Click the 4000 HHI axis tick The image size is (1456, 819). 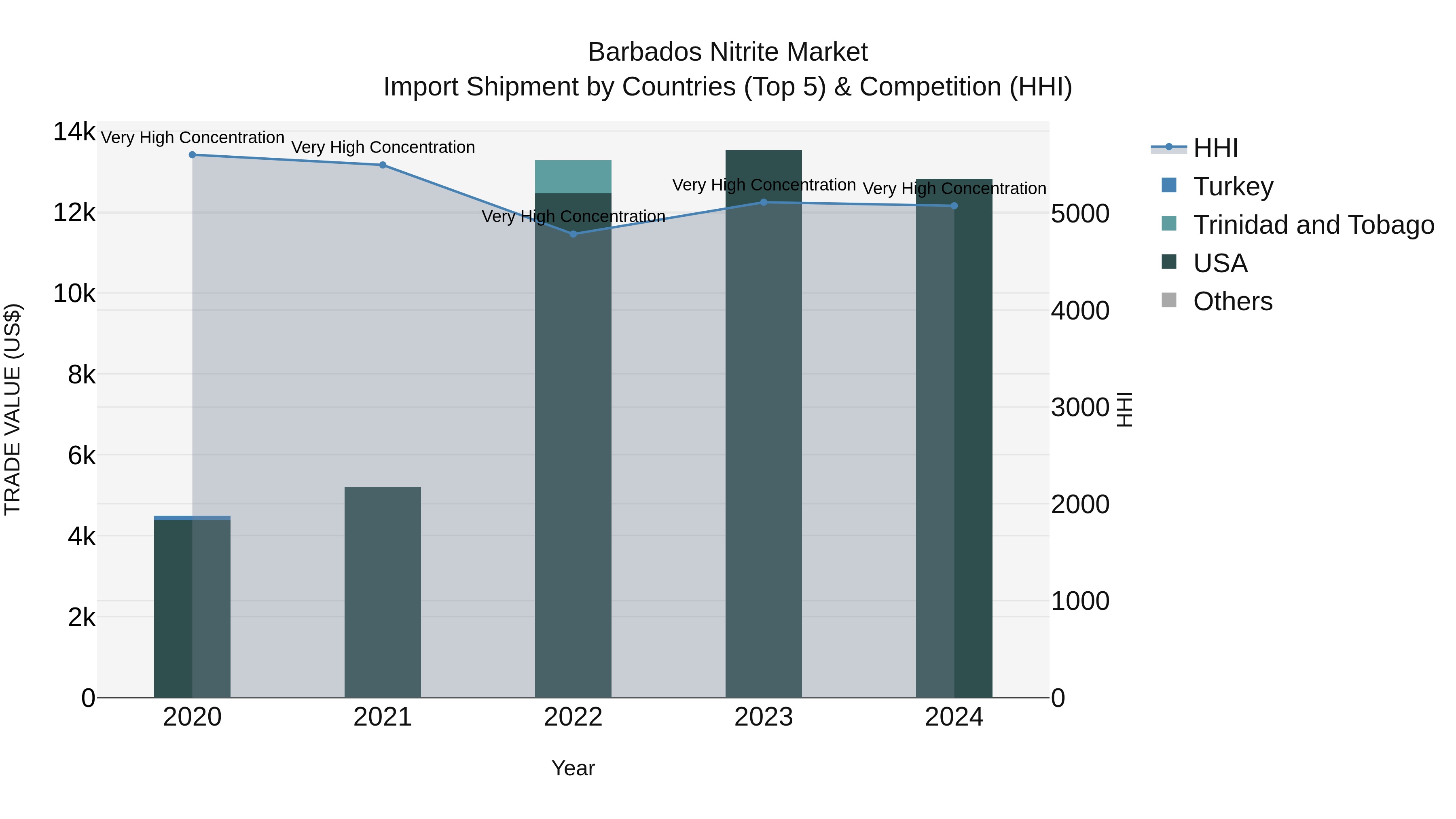tap(1080, 310)
